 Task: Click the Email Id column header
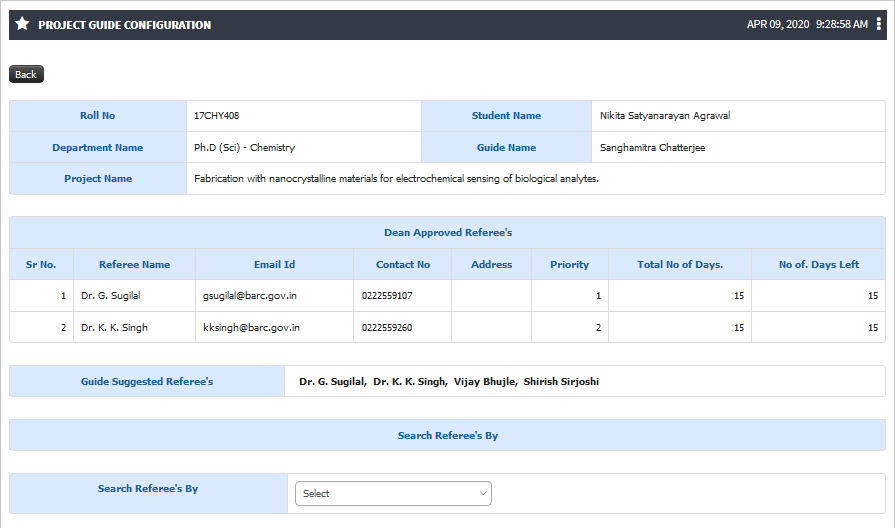[x=275, y=264]
